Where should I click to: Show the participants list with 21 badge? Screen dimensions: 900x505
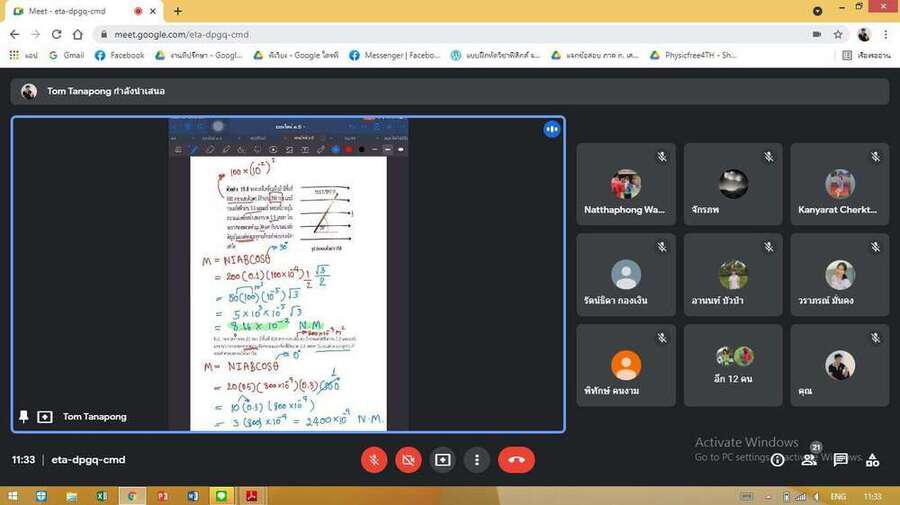810,460
